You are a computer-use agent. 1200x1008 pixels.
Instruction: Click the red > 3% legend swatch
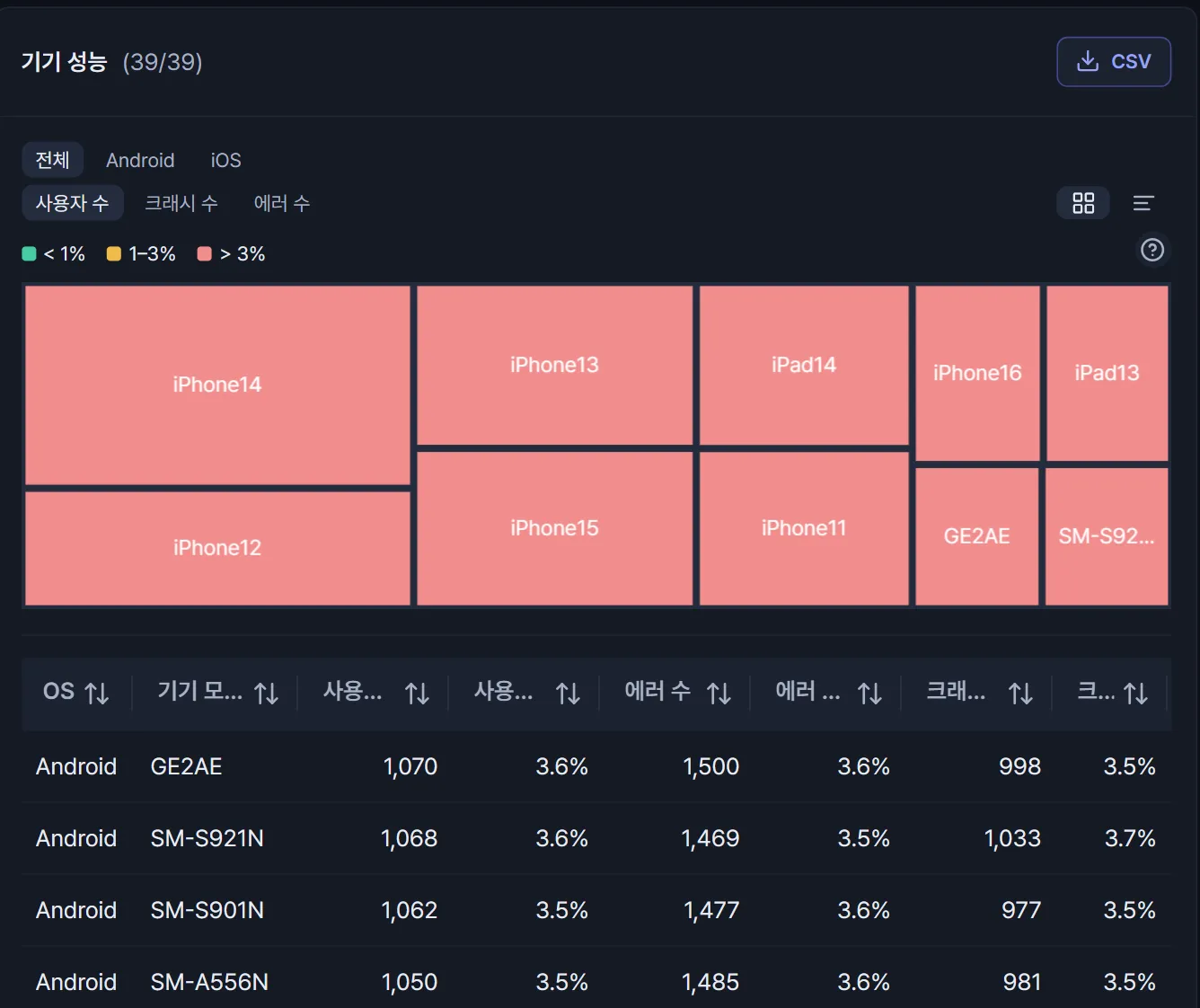coord(204,253)
